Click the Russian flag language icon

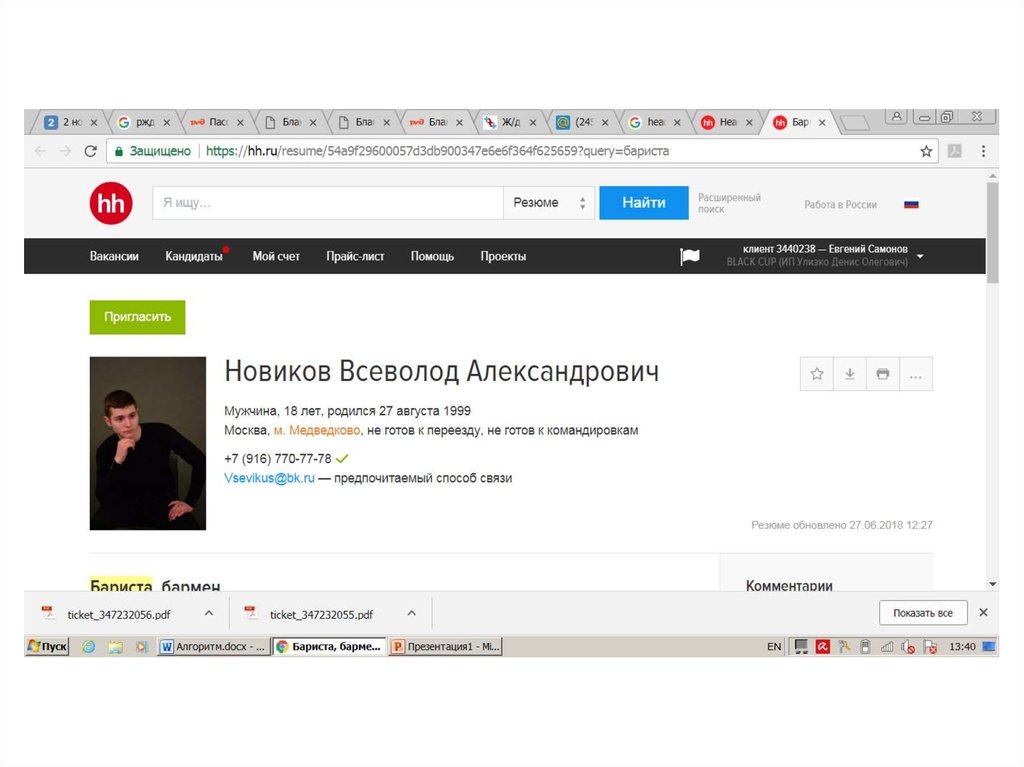(911, 204)
